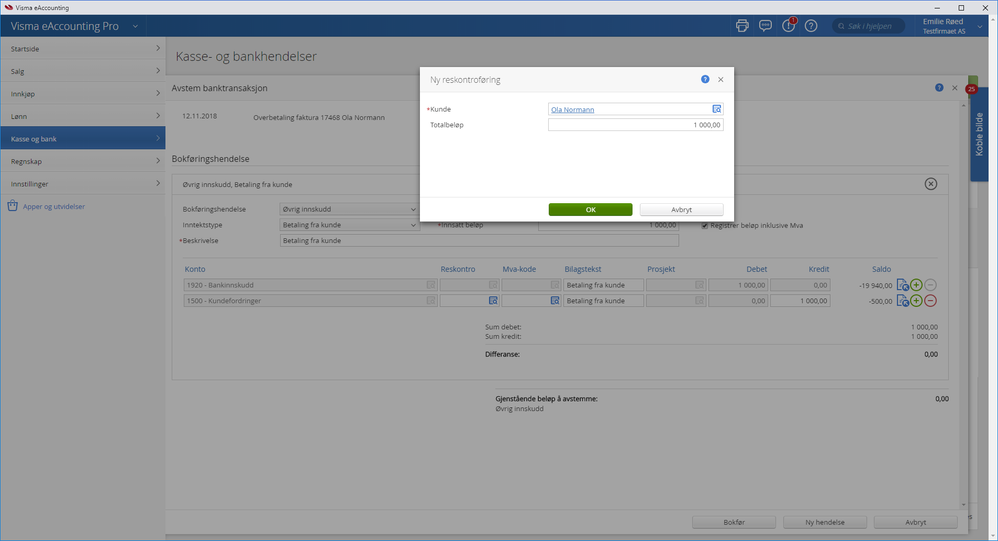Viewport: 998px width, 541px height.
Task: Add row after 1920 Bankinnskudd line
Action: (x=917, y=285)
